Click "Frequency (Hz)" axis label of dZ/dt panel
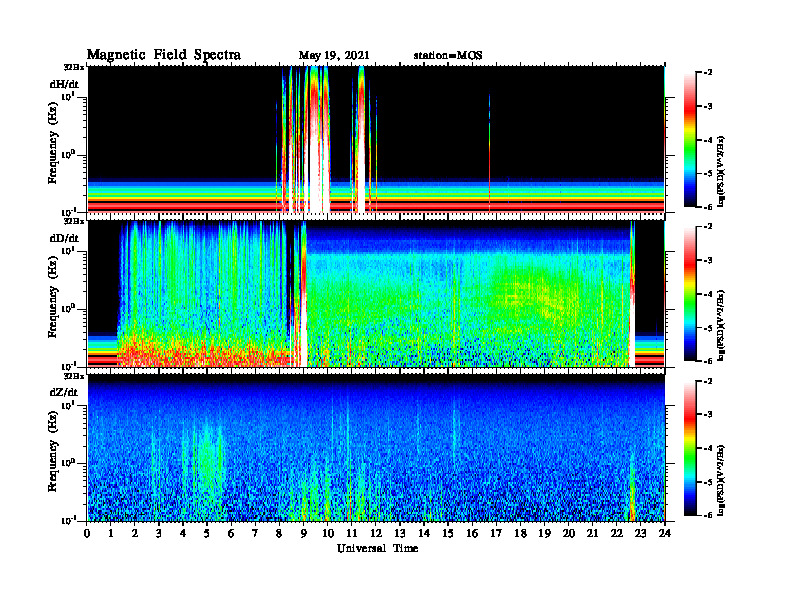 click(x=53, y=450)
